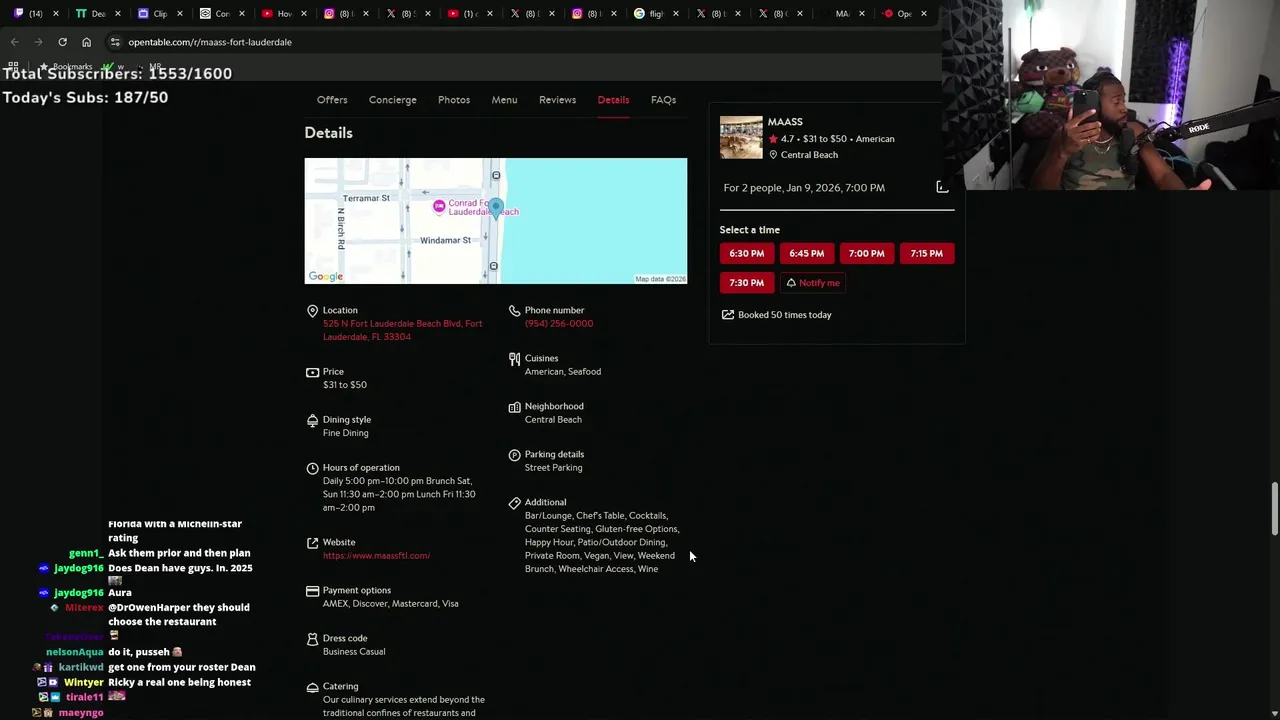Click the Dining style cloche icon
Screen dimensions: 1280x720
pos(312,420)
